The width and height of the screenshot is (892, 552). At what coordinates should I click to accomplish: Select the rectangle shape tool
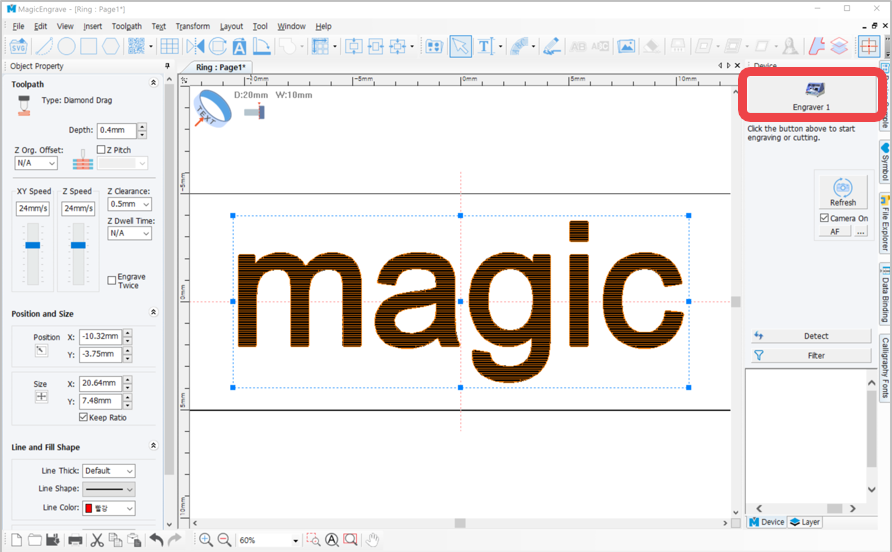click(88, 47)
